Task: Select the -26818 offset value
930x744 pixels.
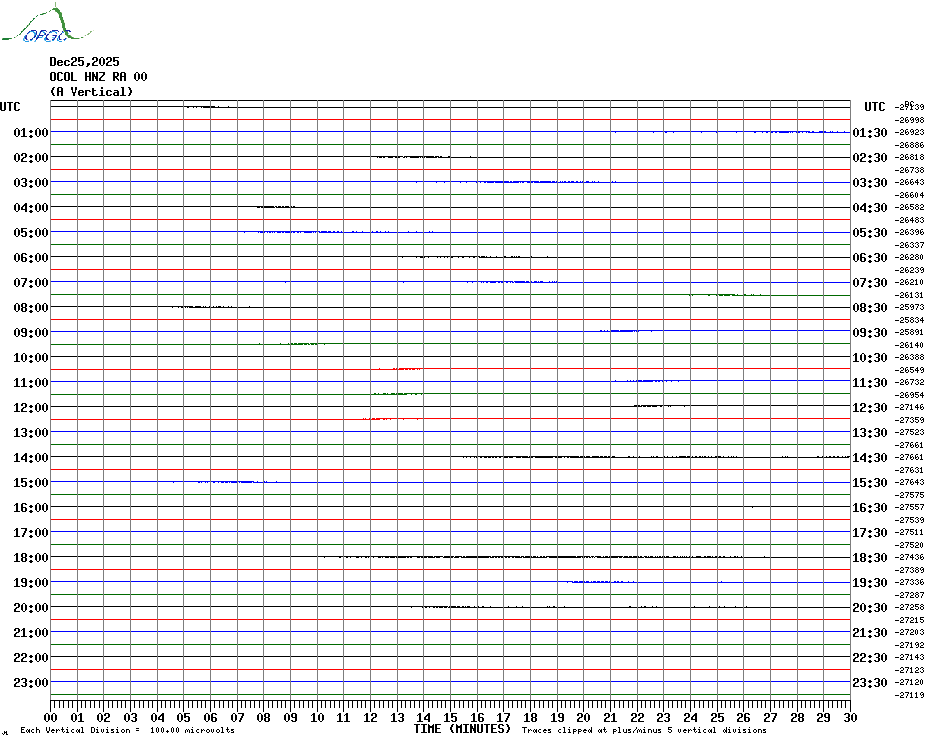Action: click(x=909, y=157)
